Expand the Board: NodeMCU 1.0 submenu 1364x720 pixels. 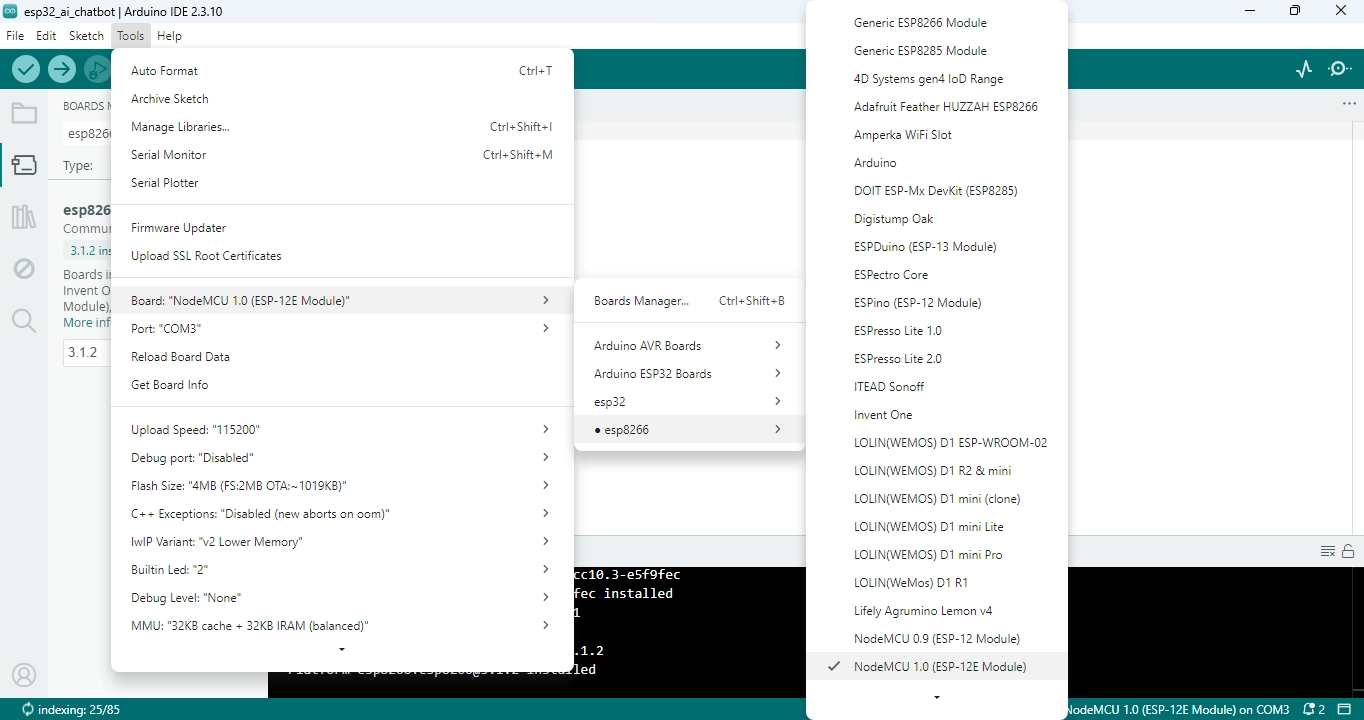point(342,301)
